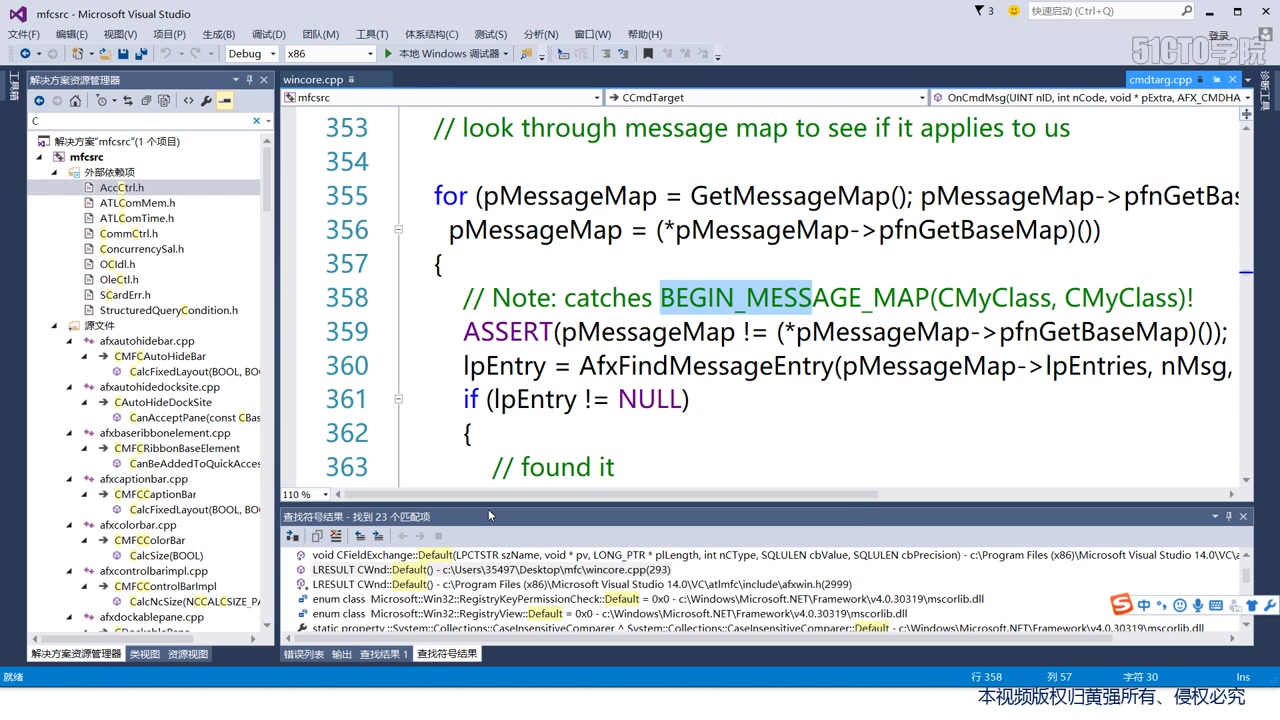Switch to the 错误列表 tab
This screenshot has width=1280, height=720.
(x=304, y=654)
